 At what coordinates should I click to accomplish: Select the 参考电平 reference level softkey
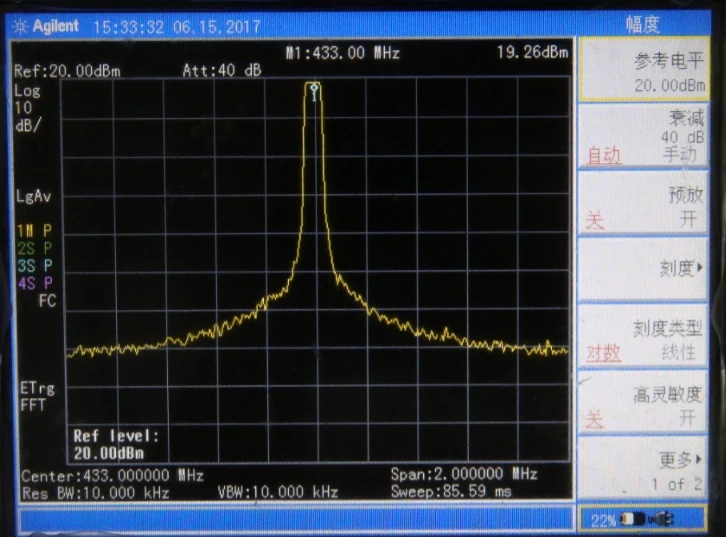(x=644, y=70)
